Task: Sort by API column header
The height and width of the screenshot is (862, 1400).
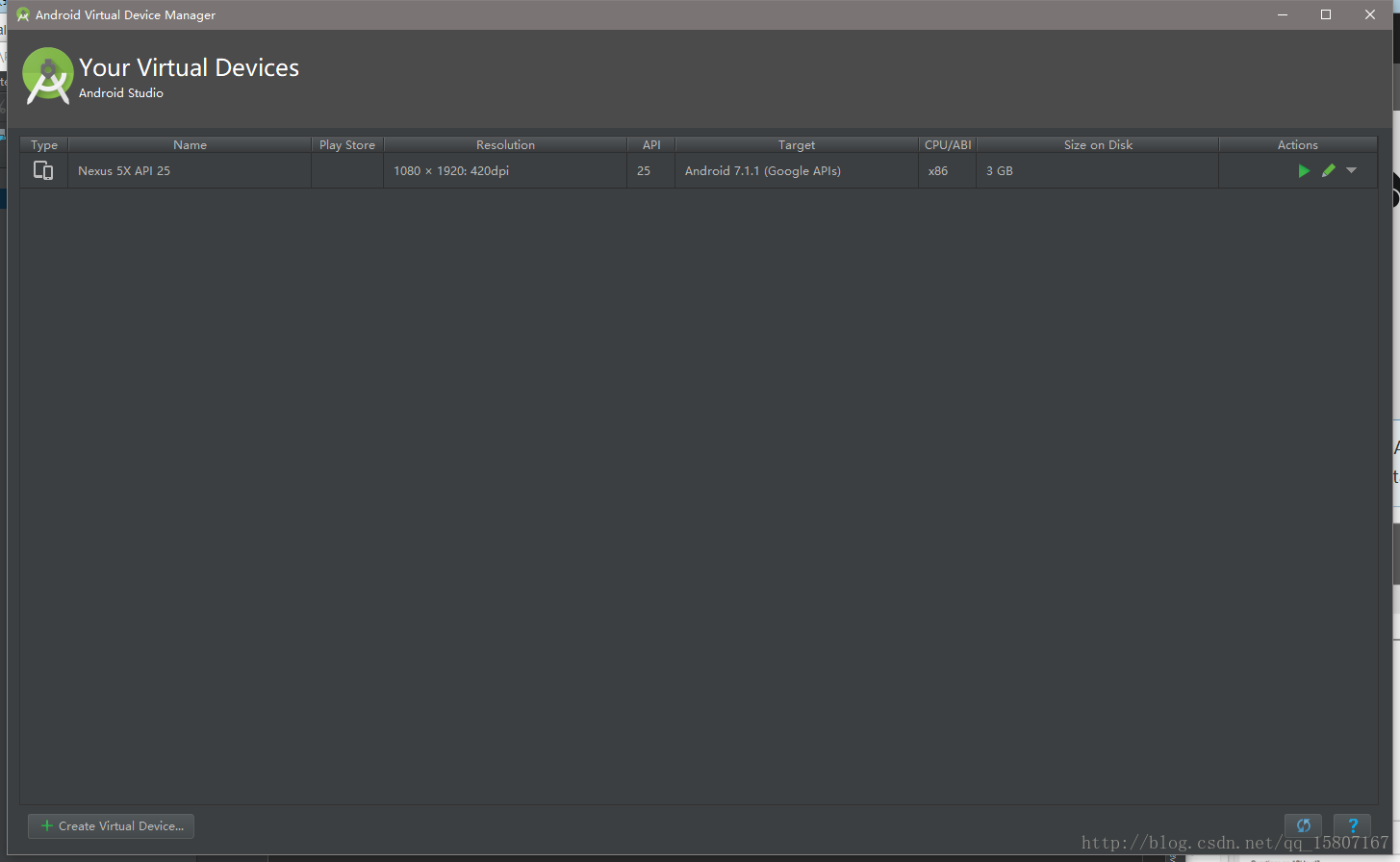Action: [651, 144]
